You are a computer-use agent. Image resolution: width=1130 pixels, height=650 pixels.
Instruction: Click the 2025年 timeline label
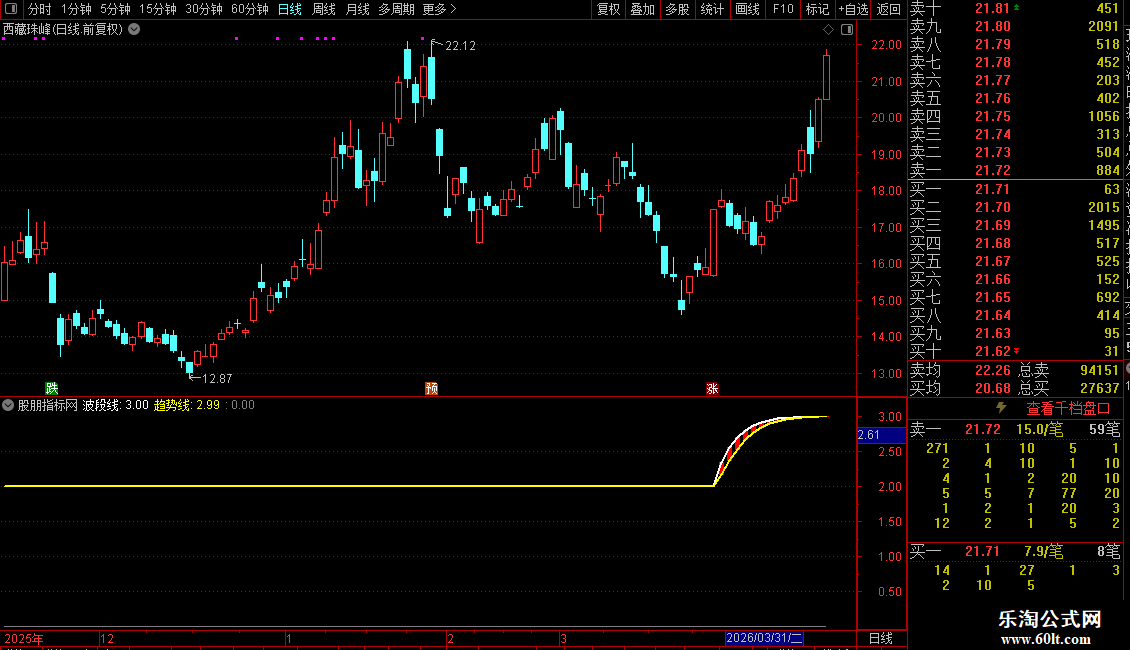tap(24, 638)
